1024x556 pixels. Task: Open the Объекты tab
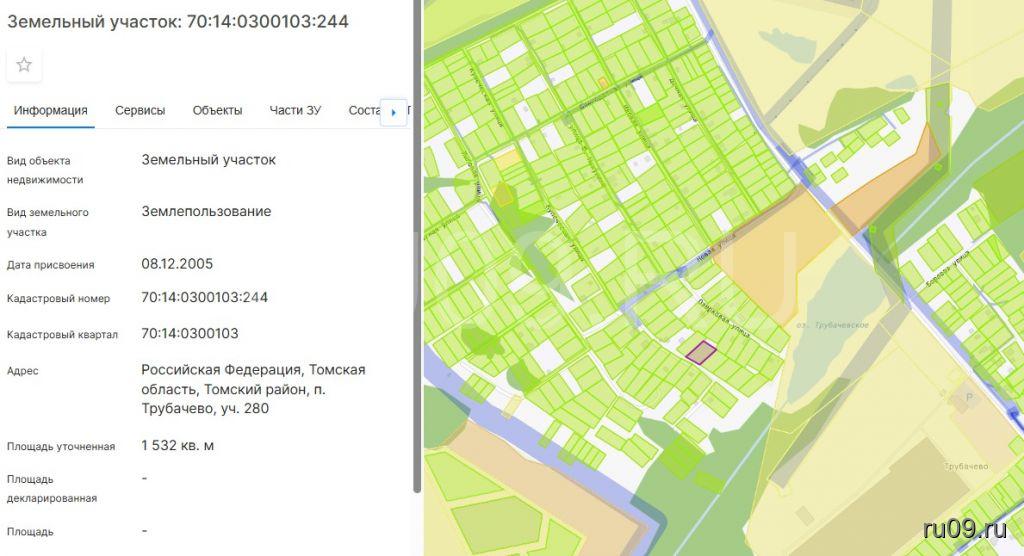[x=217, y=111]
